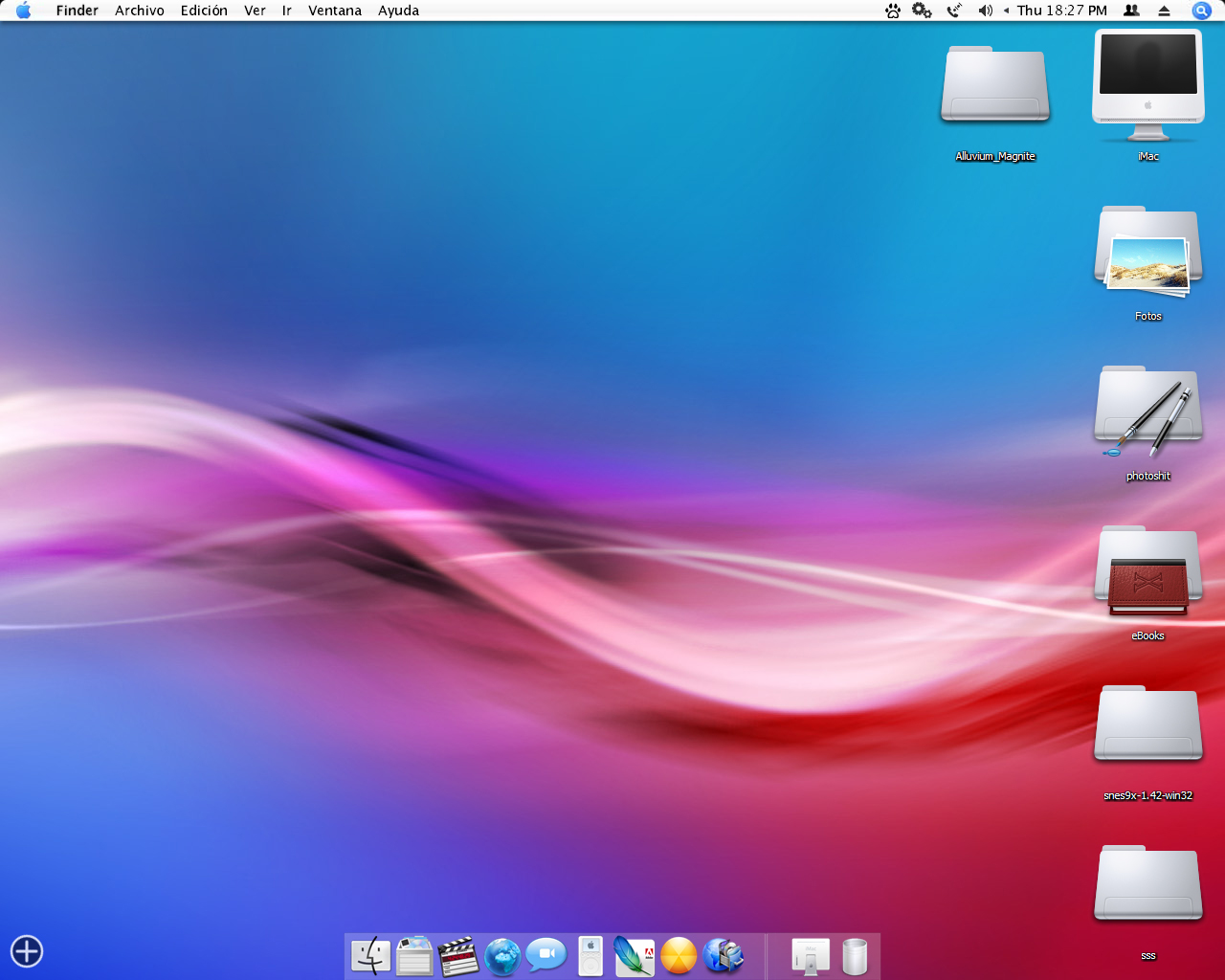Screen dimensions: 1225x980
Task: Launch iChat from the dock
Action: coord(546,955)
